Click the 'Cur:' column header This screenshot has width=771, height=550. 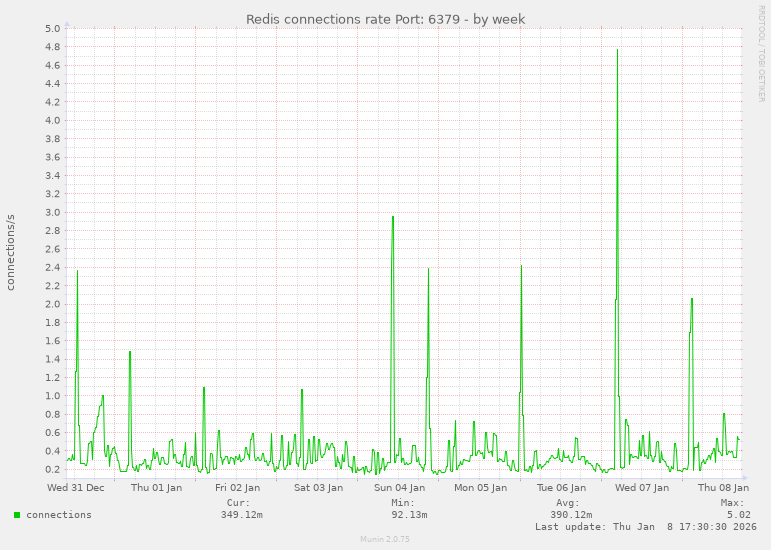pyautogui.click(x=238, y=503)
